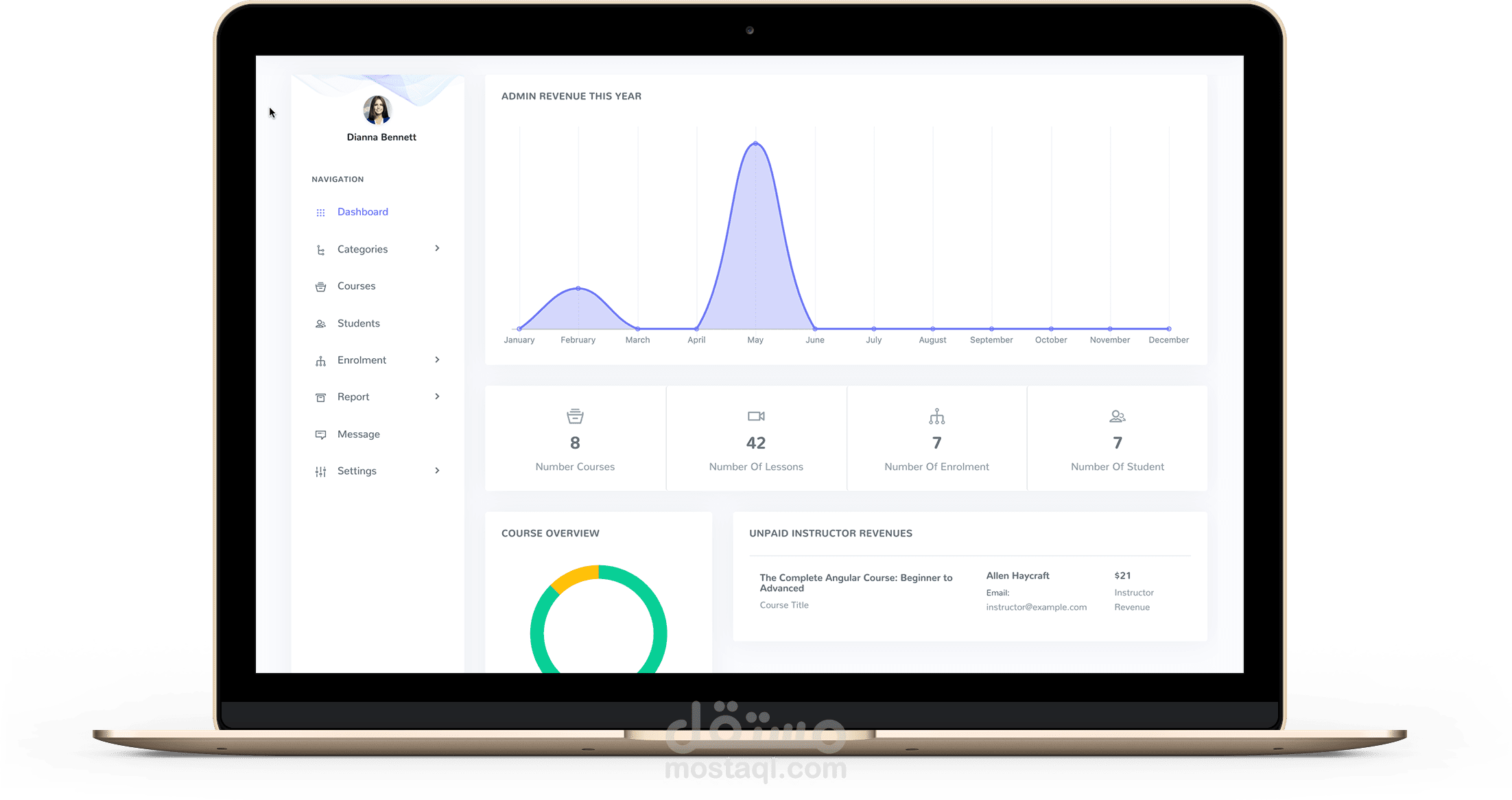
Task: Click the Courses basket icon in sidebar
Action: coord(320,287)
